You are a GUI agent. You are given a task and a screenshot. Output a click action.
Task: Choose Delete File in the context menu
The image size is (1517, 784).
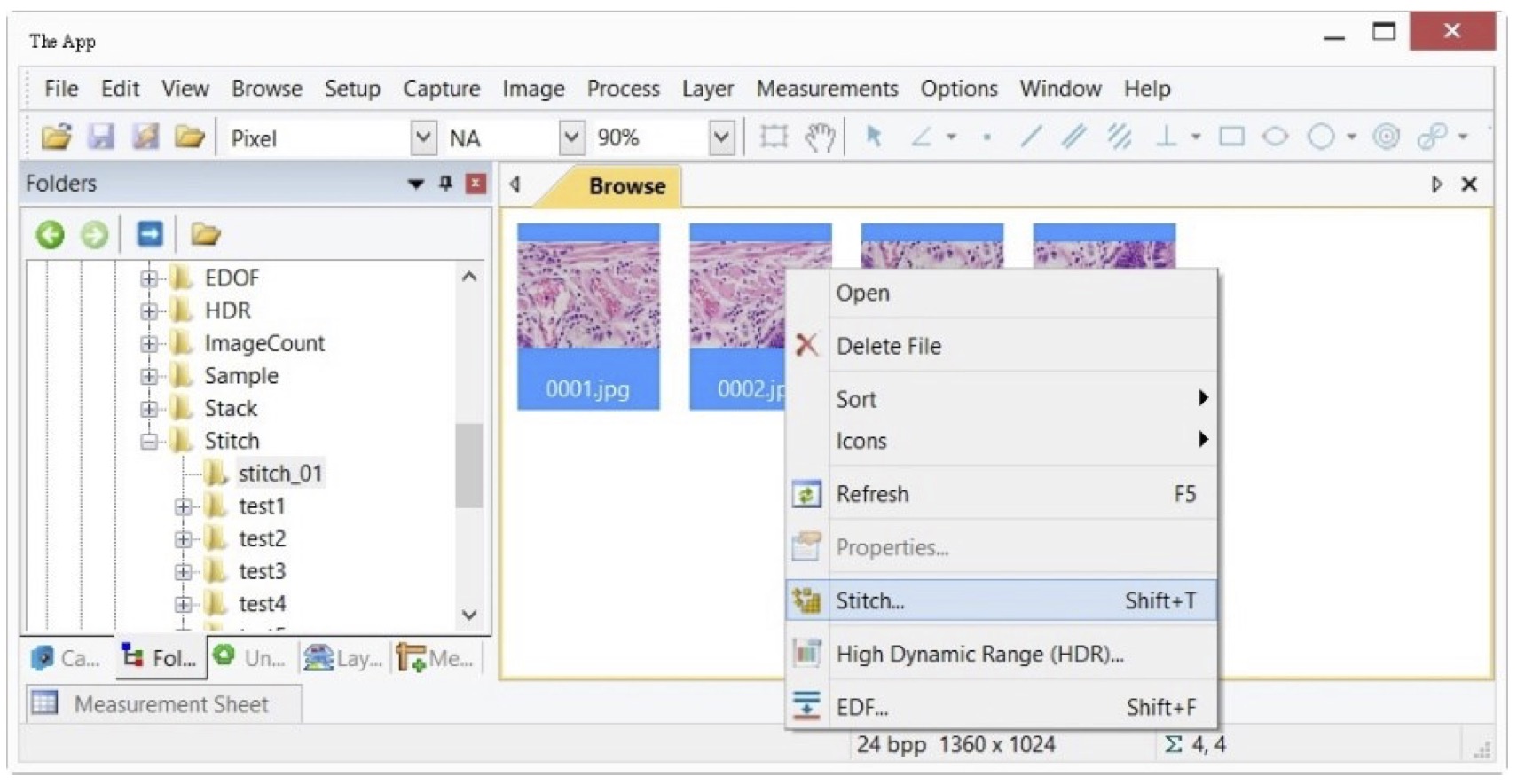coord(1001,346)
